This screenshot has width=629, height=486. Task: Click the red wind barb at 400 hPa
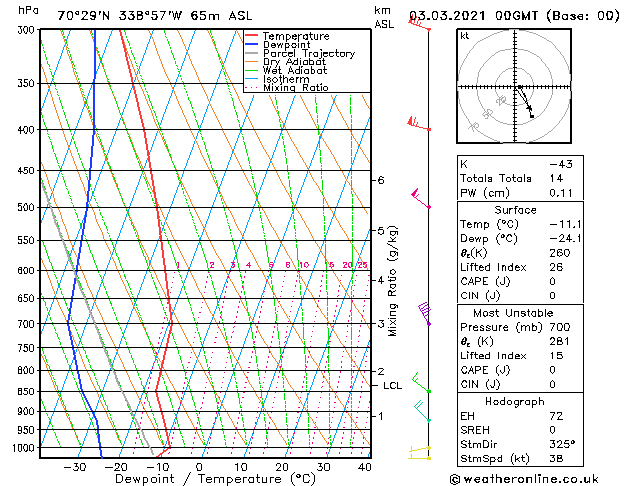pos(419,124)
